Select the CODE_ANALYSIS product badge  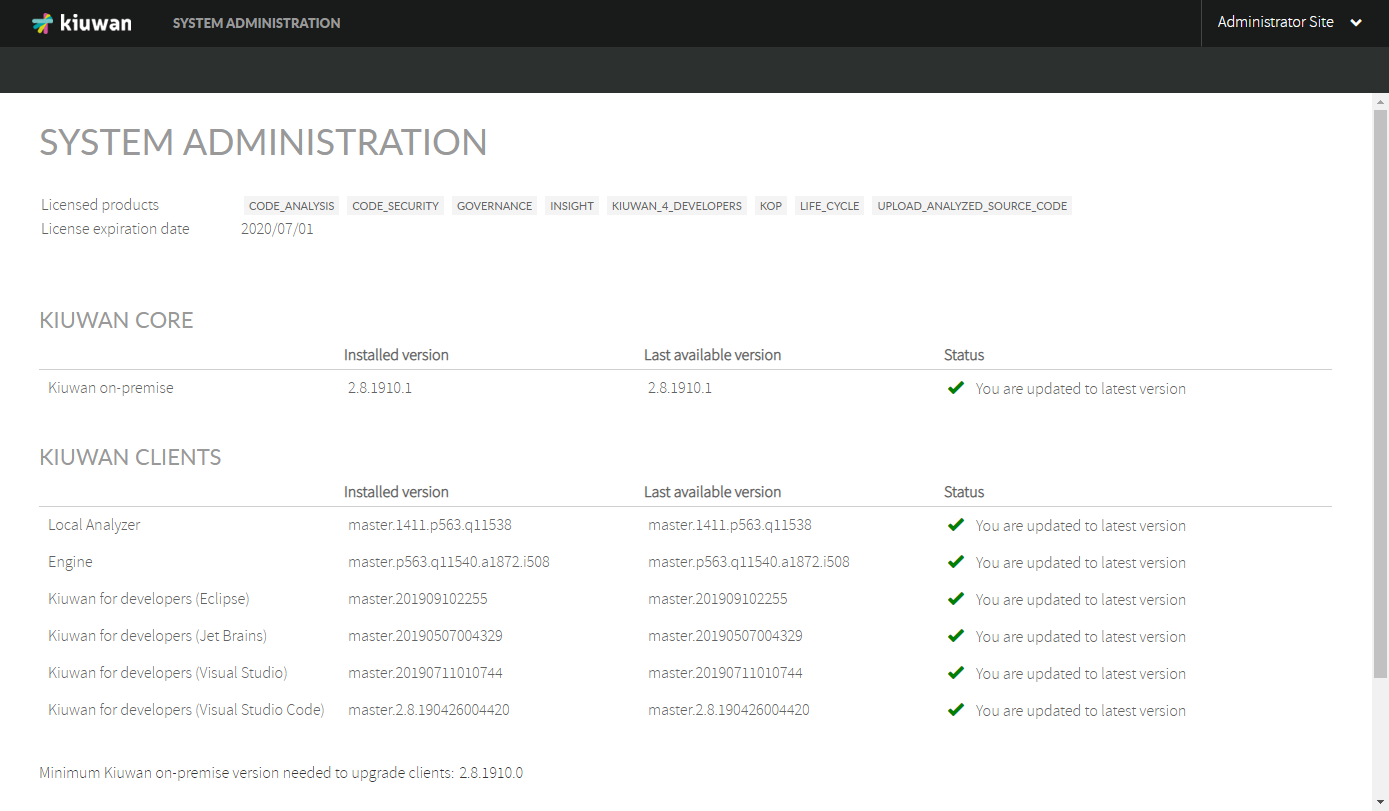click(x=291, y=205)
